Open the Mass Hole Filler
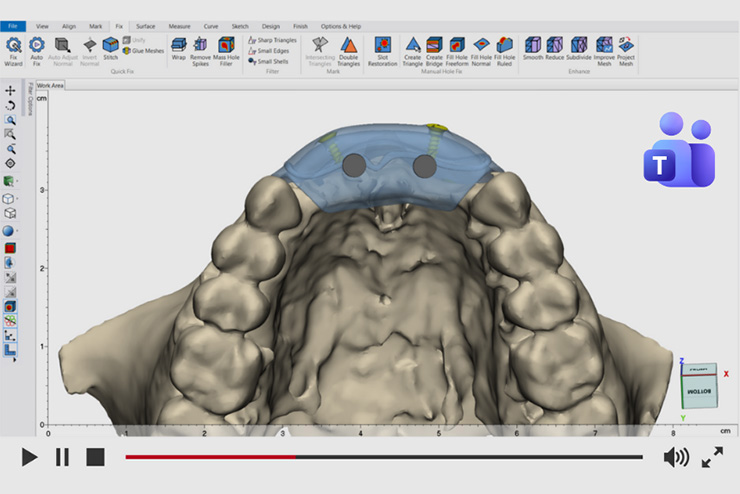Viewport: 740px width, 494px height. coord(226,48)
